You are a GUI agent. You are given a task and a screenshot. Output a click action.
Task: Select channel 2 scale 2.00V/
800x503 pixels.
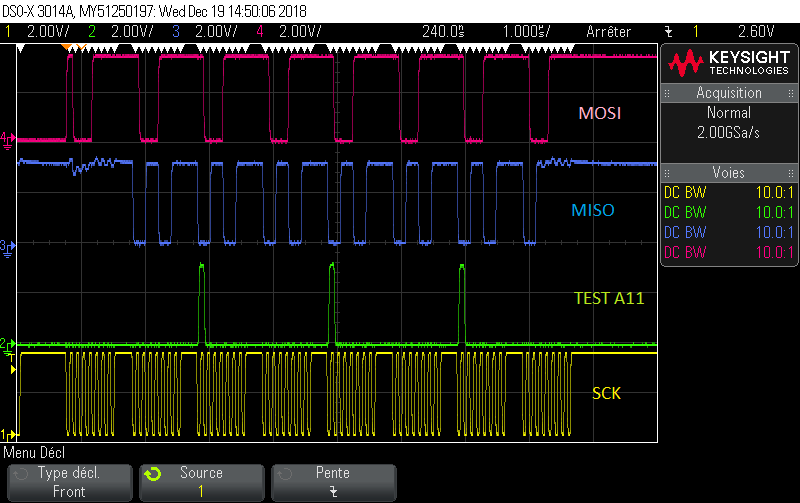132,32
